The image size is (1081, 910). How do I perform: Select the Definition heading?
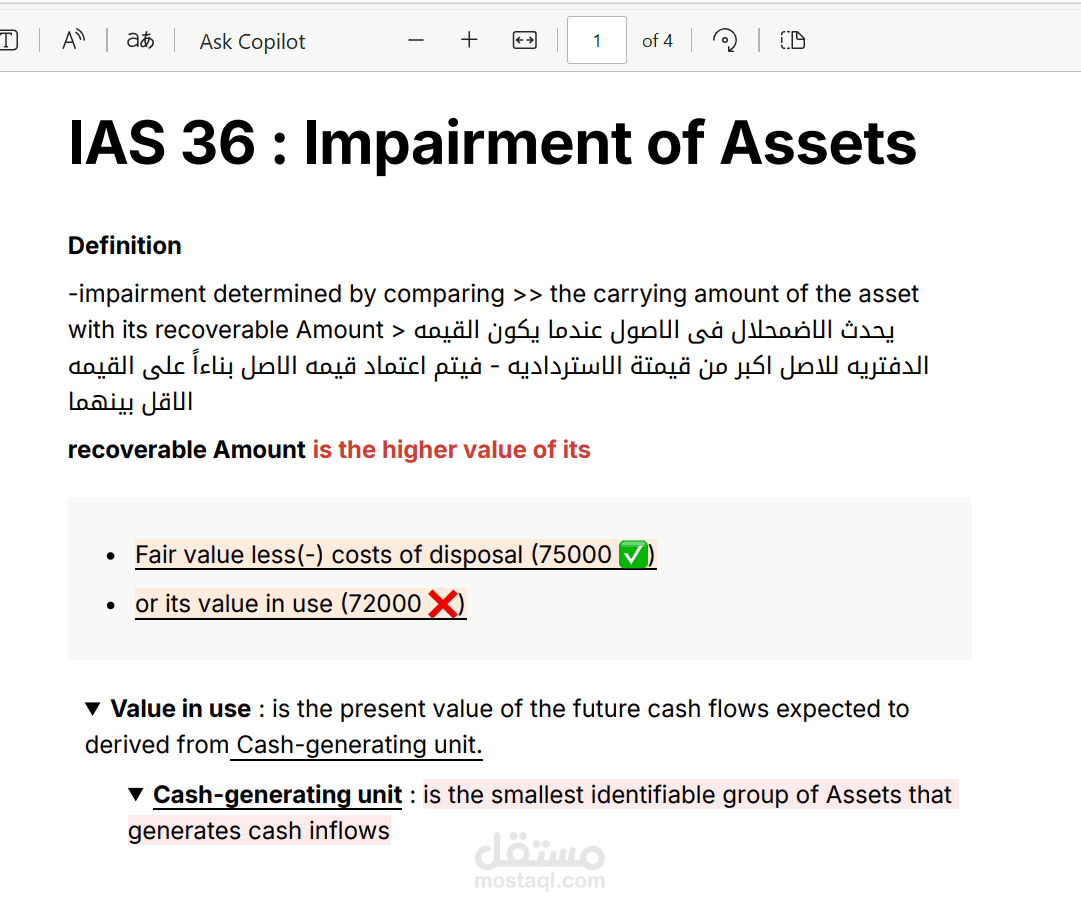[125, 245]
